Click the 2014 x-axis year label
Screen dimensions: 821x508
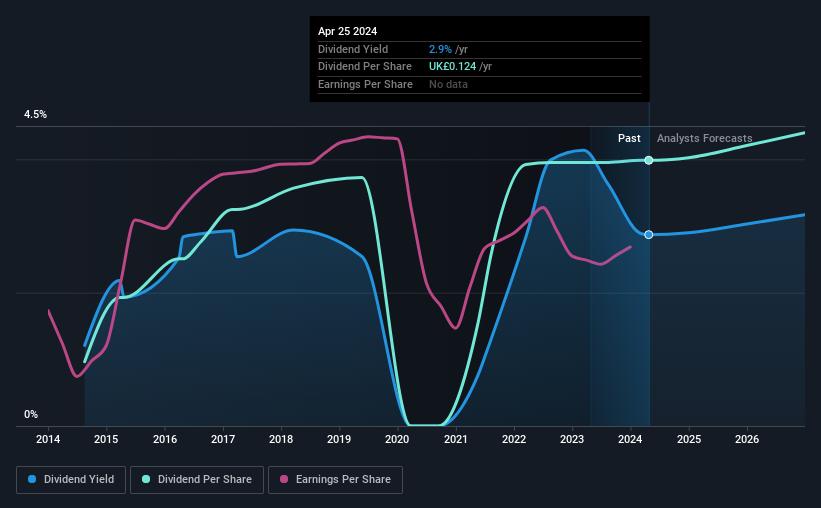48,439
